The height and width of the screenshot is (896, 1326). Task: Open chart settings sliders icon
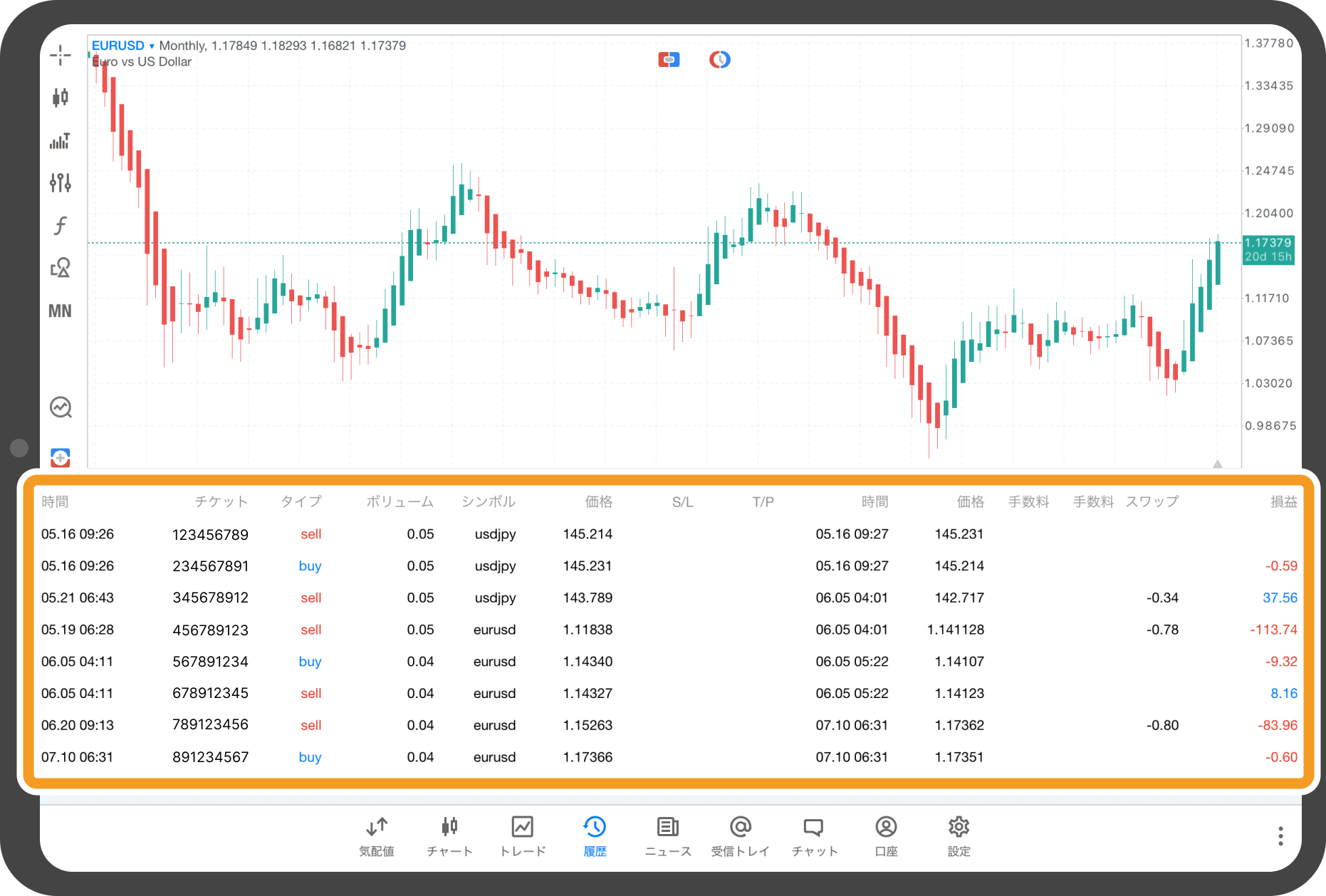coord(61,183)
